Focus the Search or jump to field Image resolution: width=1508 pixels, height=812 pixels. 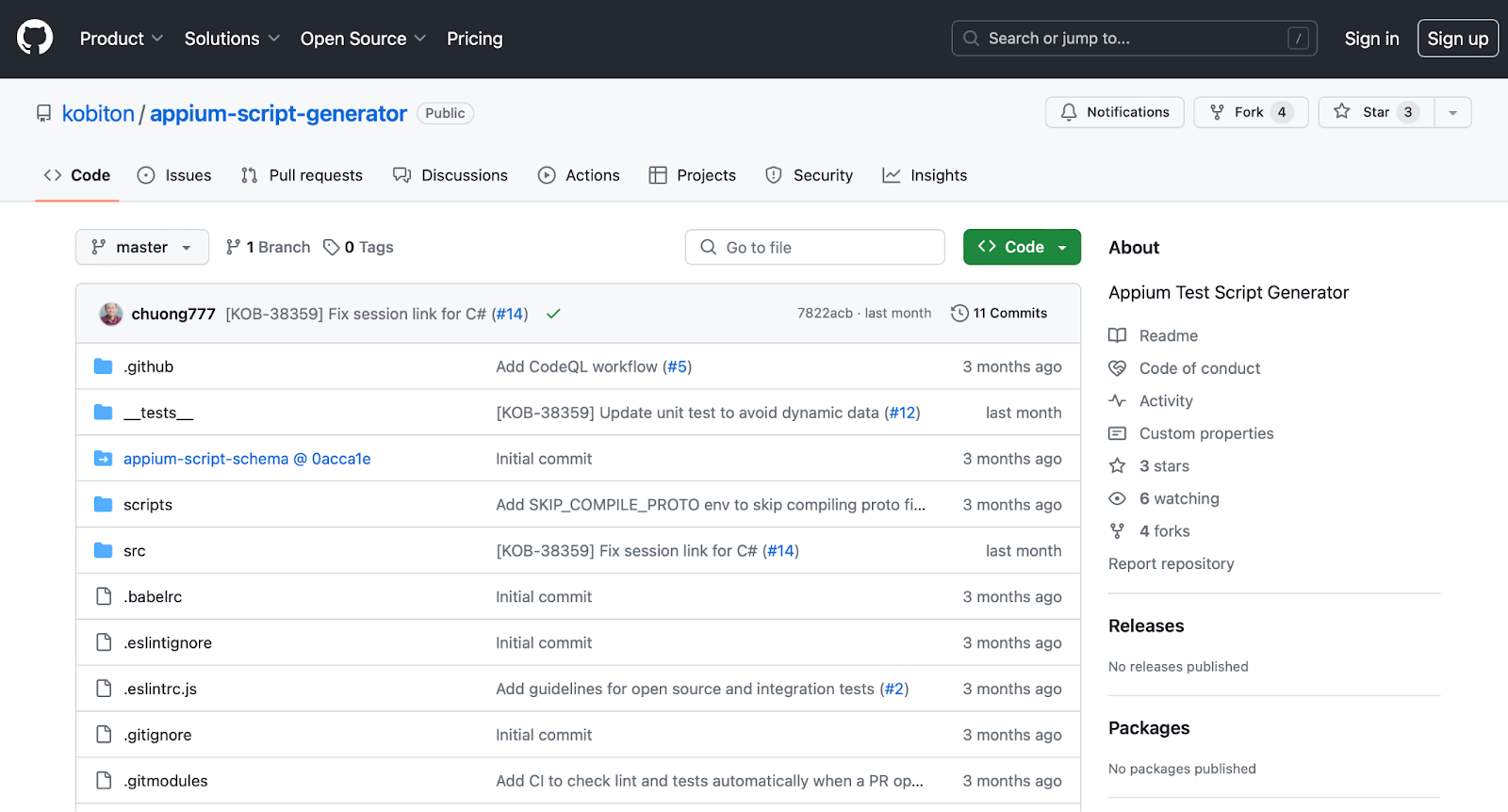click(1135, 39)
